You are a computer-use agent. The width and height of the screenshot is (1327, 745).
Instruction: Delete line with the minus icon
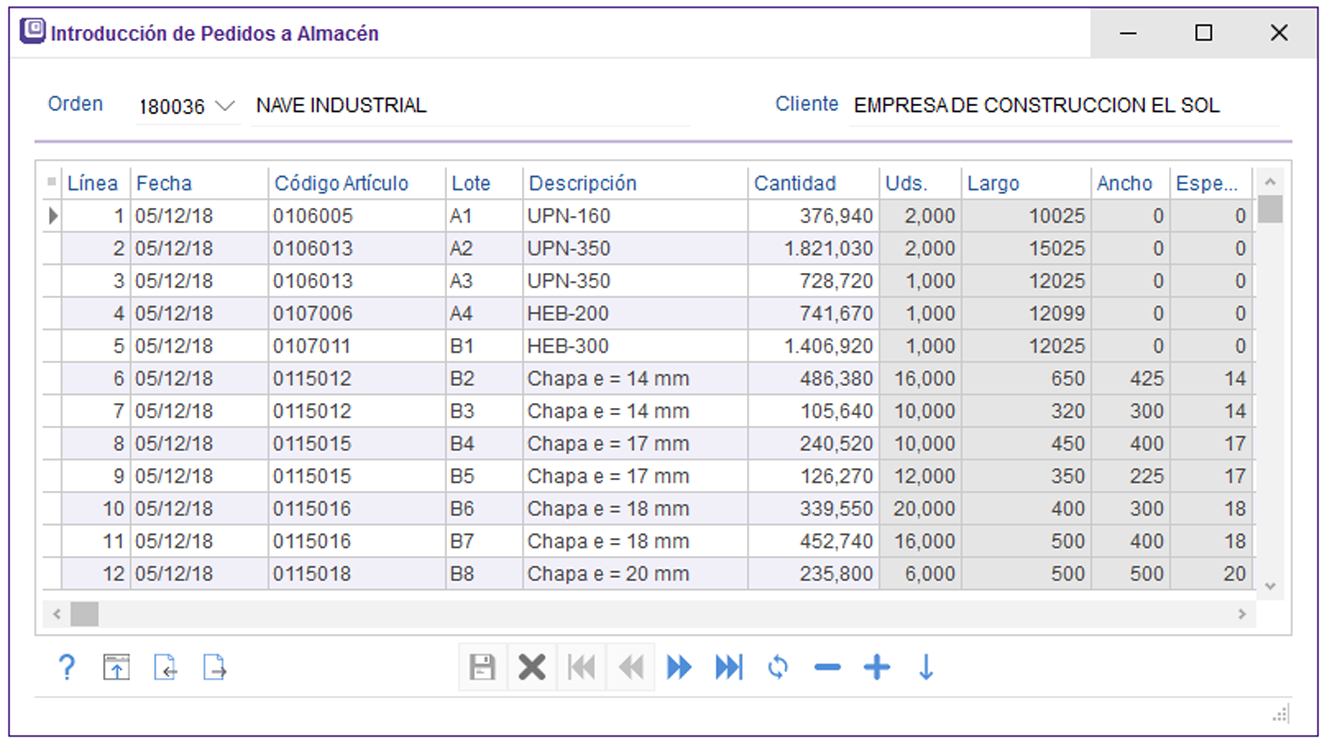click(x=827, y=667)
